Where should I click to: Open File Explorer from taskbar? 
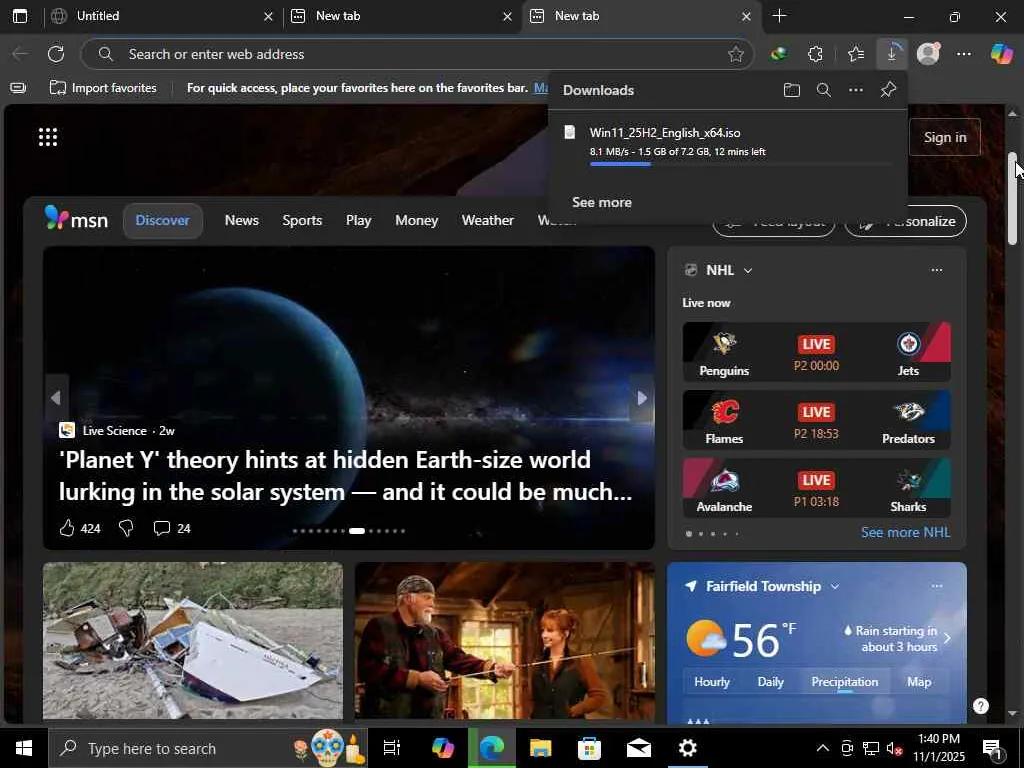point(540,748)
